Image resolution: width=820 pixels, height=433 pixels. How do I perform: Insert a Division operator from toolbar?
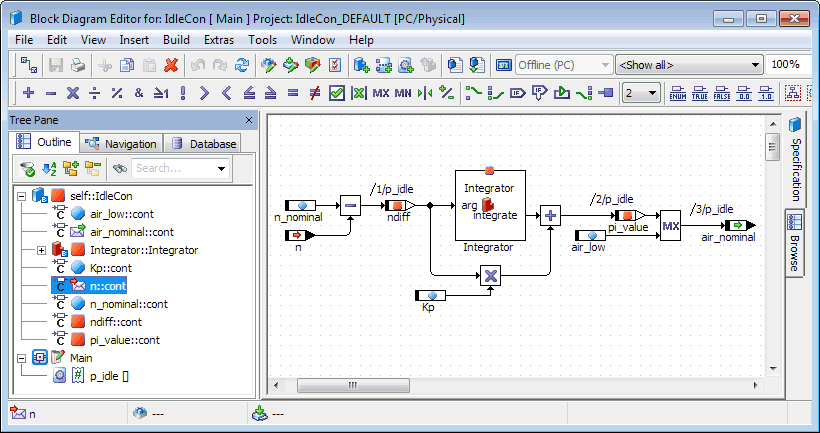[95, 94]
